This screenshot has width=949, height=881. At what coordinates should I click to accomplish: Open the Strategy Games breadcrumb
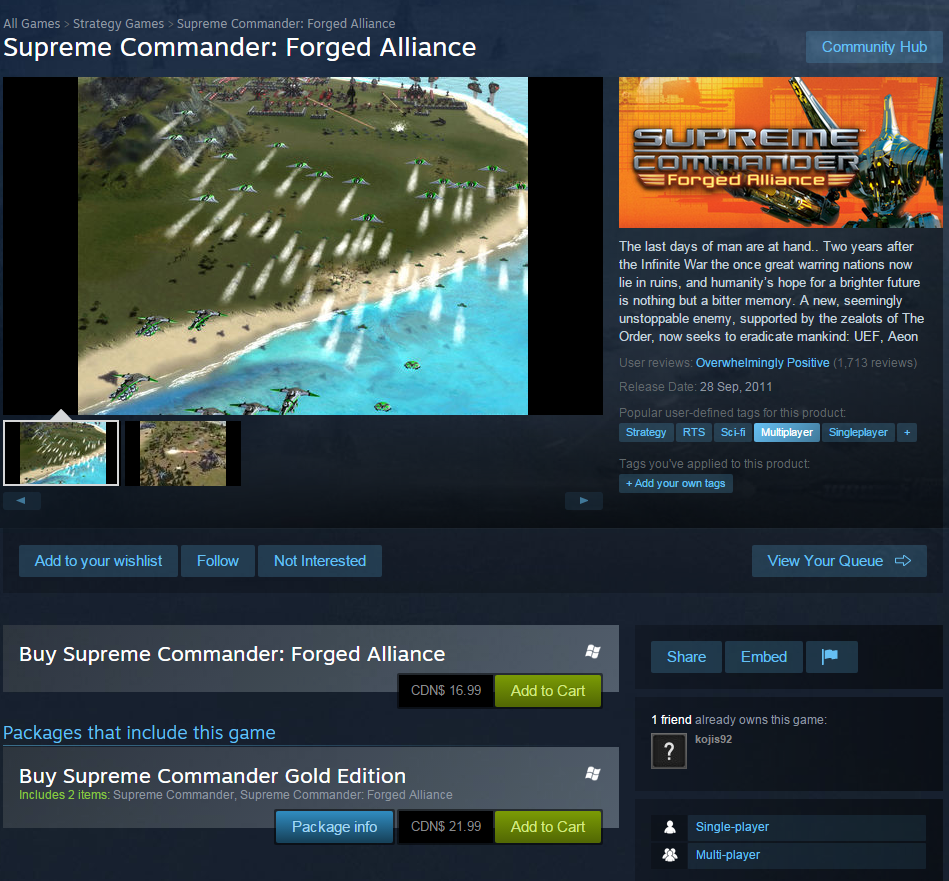(119, 24)
